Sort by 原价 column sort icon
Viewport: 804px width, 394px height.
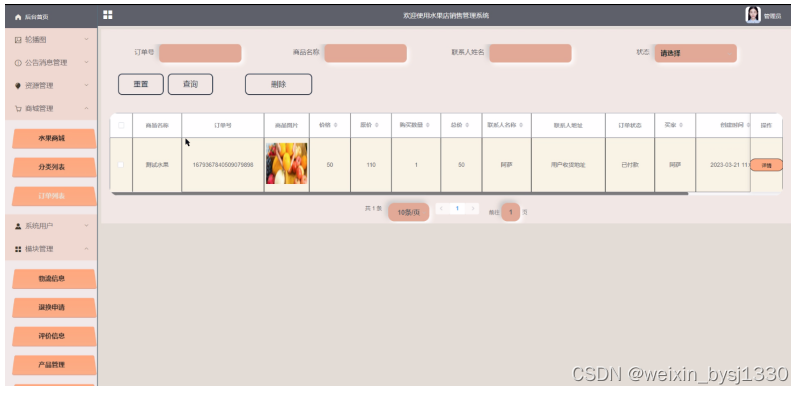click(376, 125)
